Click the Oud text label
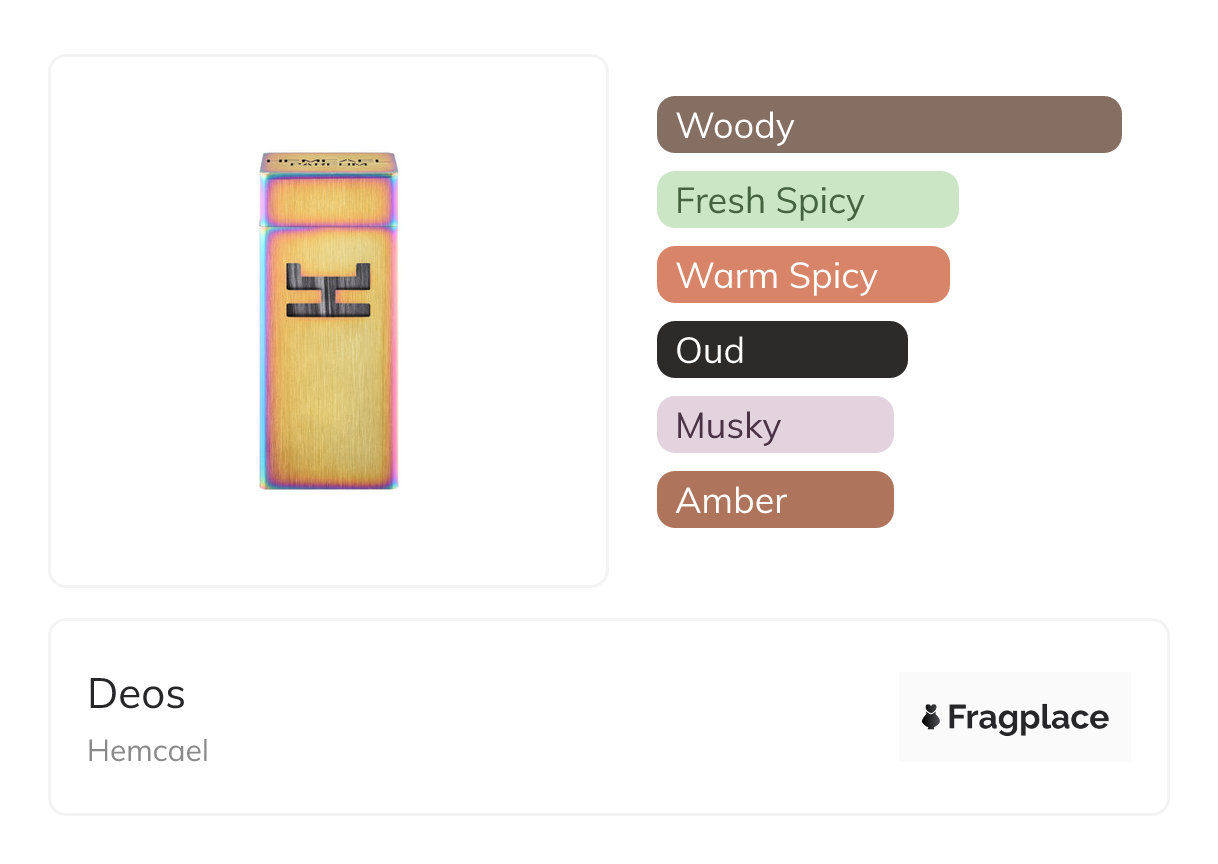The width and height of the screenshot is (1218, 864). pos(710,351)
